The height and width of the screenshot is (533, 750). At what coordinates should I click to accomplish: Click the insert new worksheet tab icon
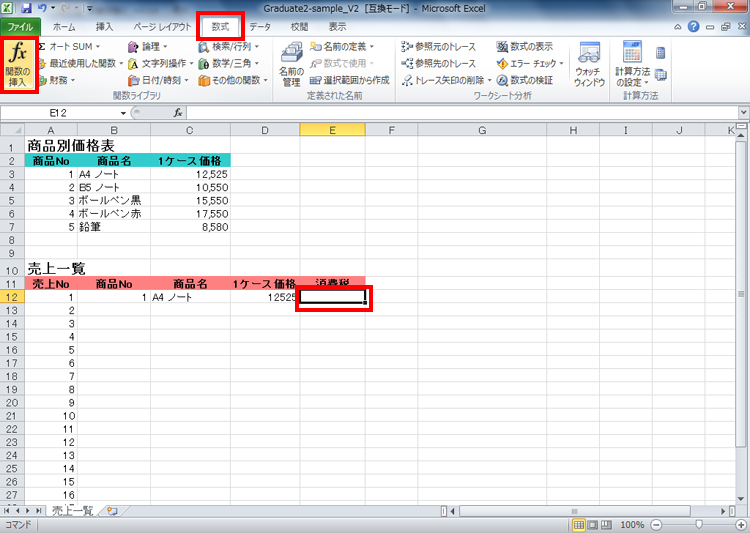[112, 511]
